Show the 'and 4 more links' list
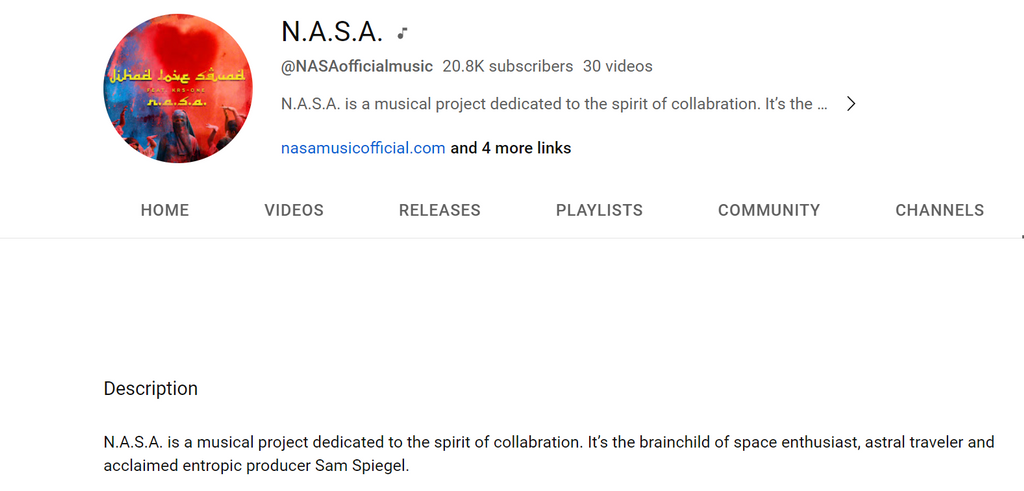1024x491 pixels. click(511, 148)
